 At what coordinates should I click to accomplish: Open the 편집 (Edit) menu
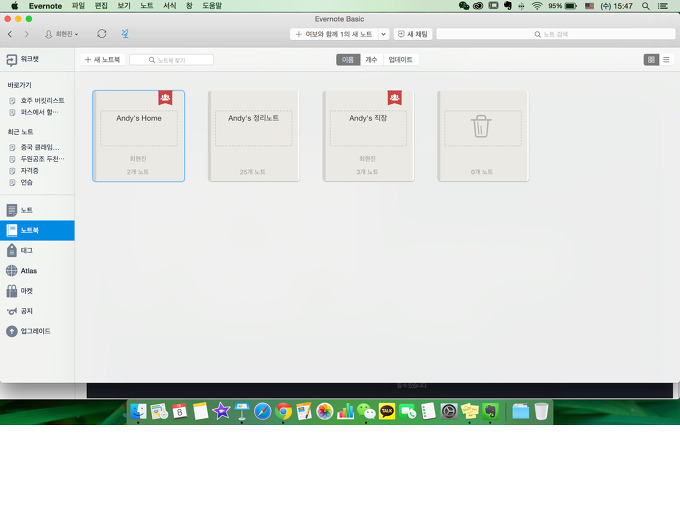pyautogui.click(x=101, y=6)
